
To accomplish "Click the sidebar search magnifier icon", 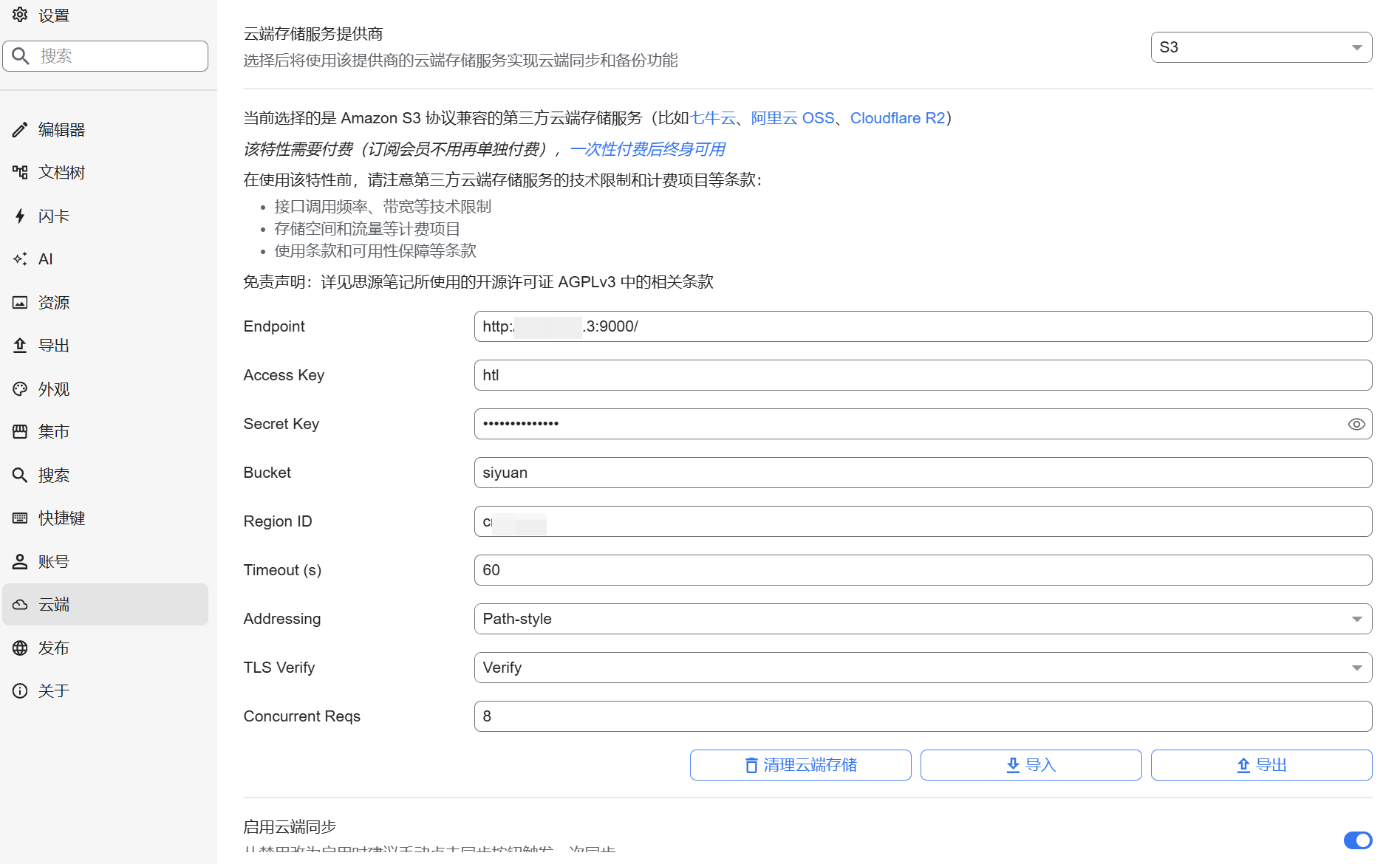I will point(20,475).
